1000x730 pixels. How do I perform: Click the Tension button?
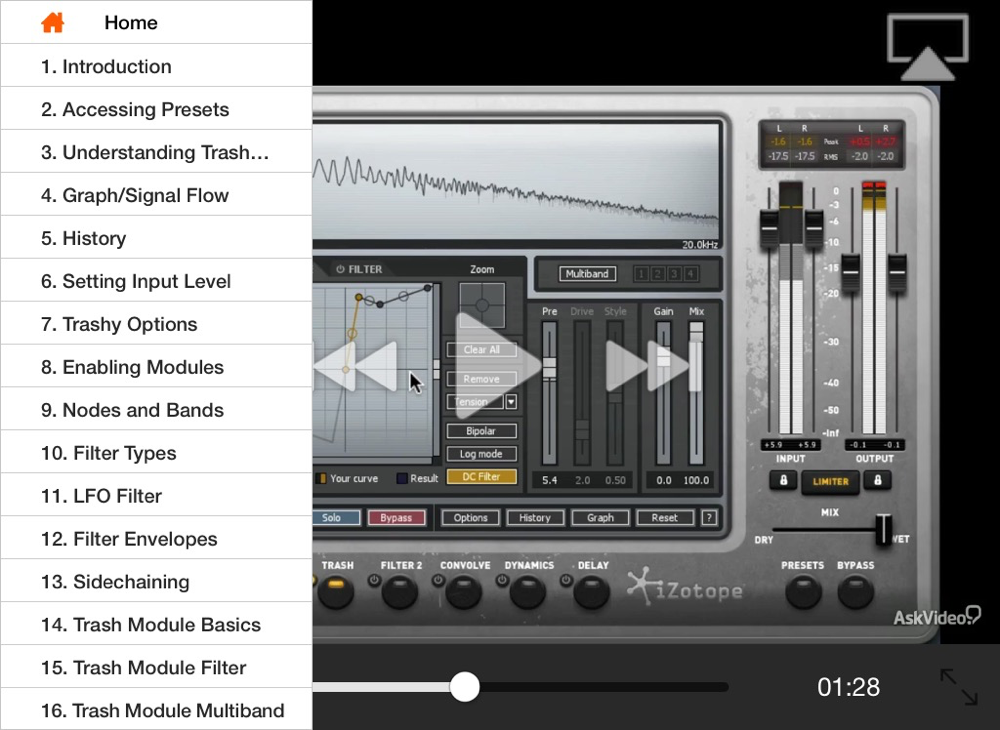click(x=475, y=402)
